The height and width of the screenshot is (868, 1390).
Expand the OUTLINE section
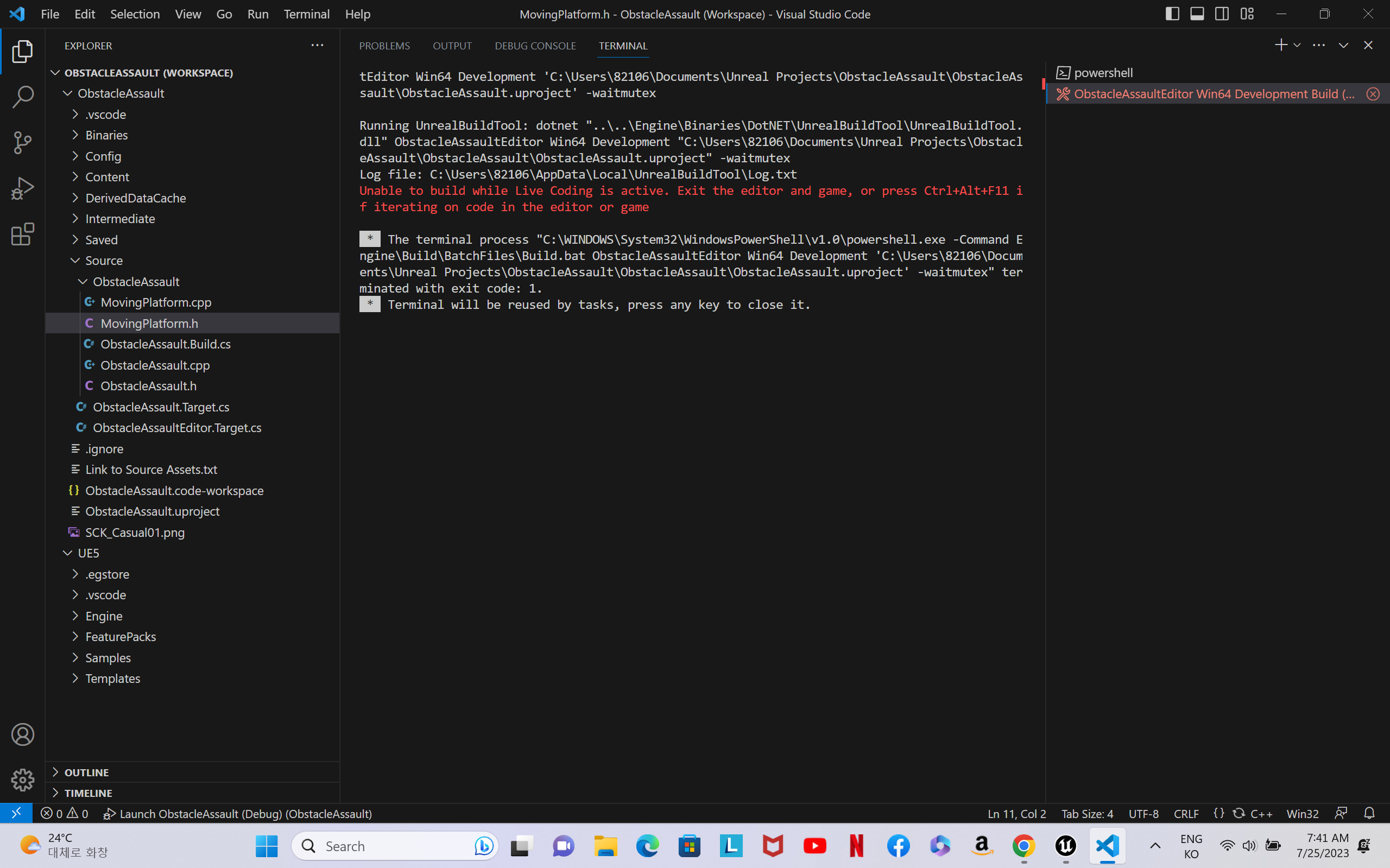86,772
